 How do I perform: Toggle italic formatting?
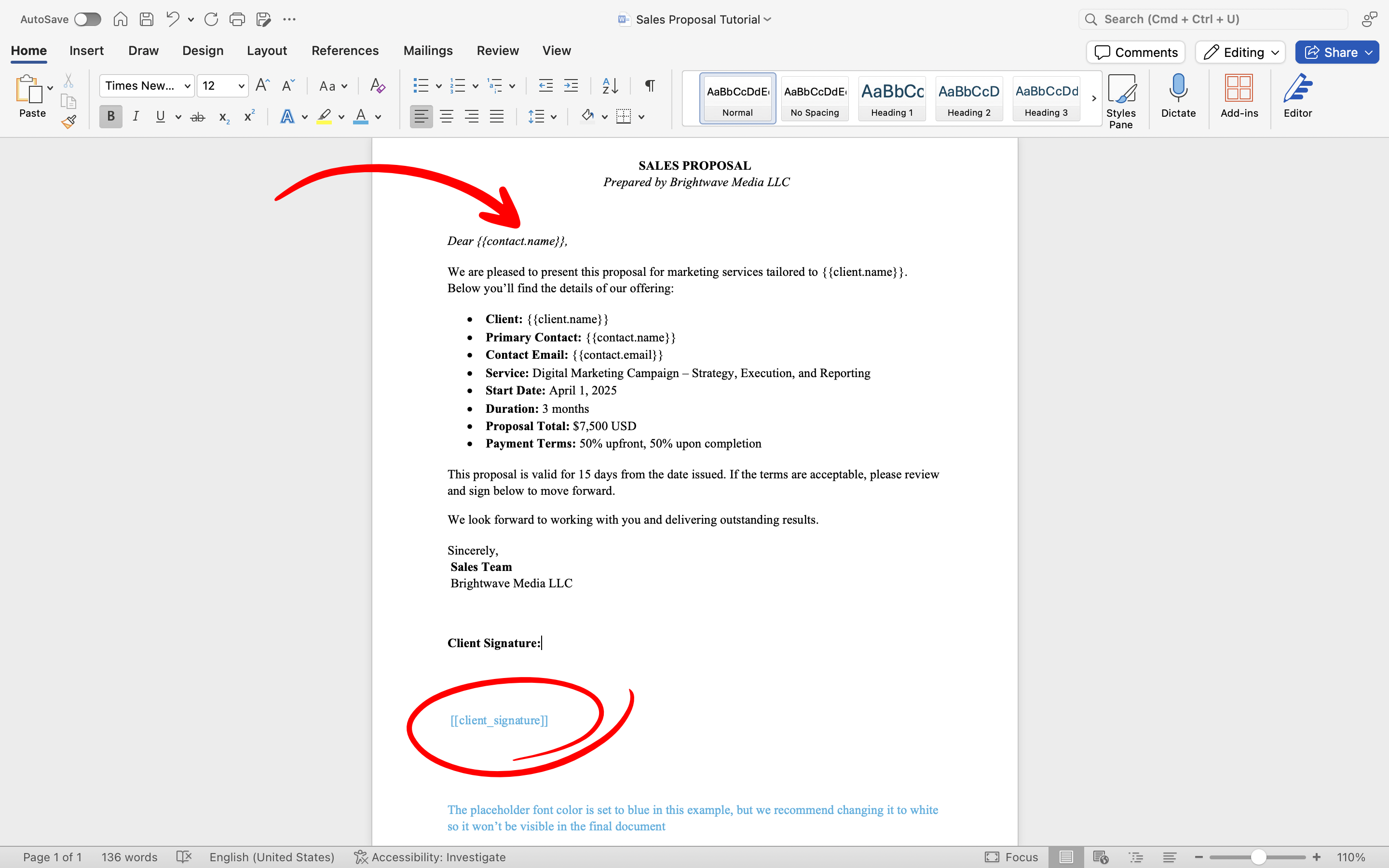(x=136, y=116)
